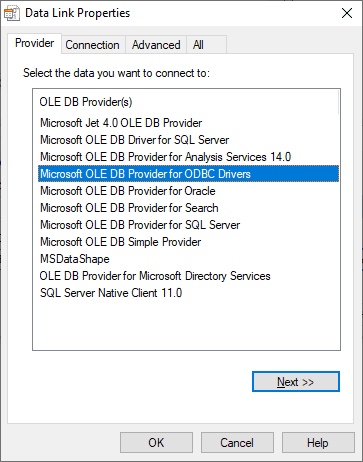Image resolution: width=363 pixels, height=462 pixels.
Task: Click the Next >> button
Action: click(296, 382)
